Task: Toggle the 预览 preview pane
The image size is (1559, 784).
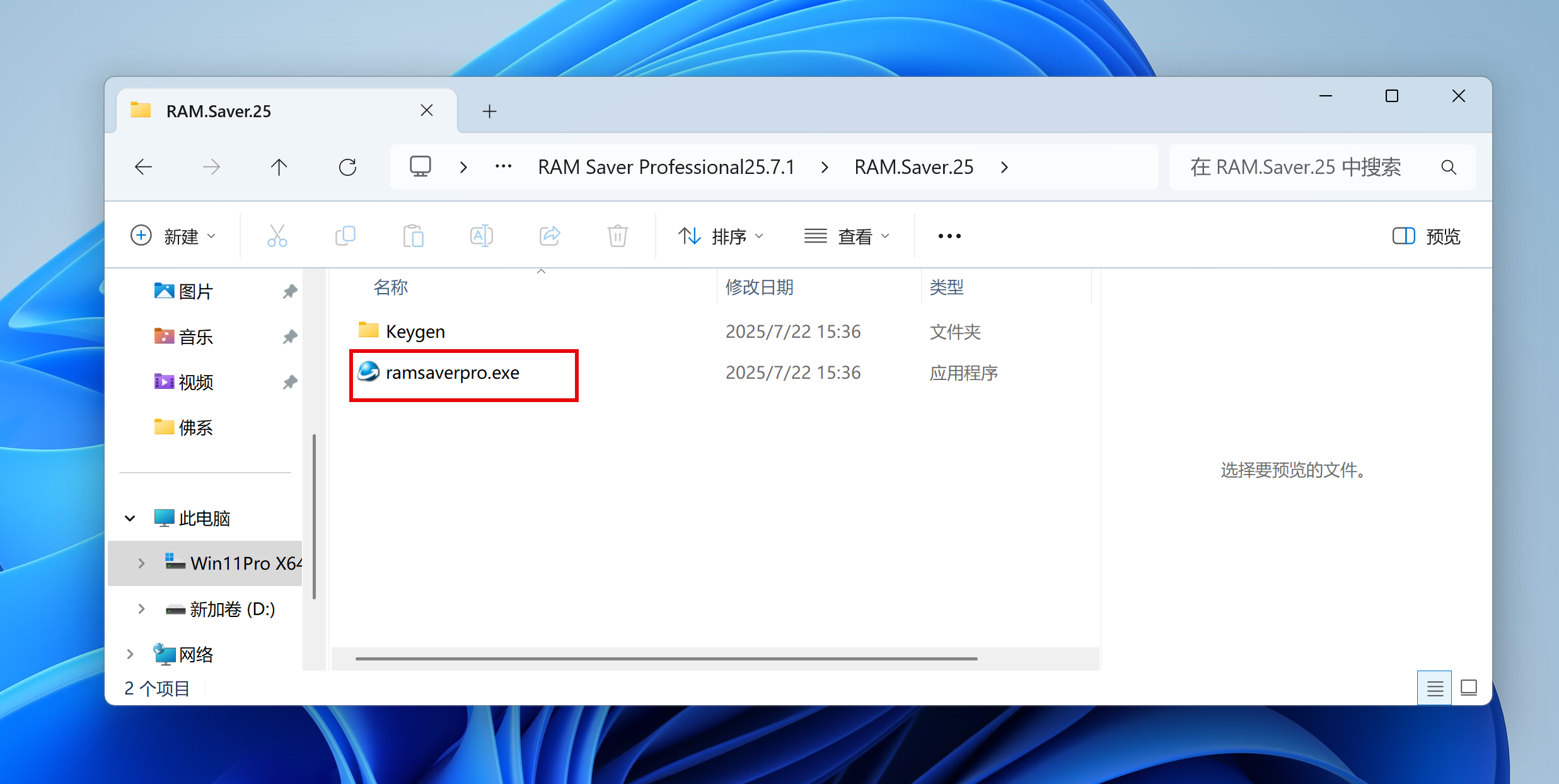Action: (x=1426, y=236)
